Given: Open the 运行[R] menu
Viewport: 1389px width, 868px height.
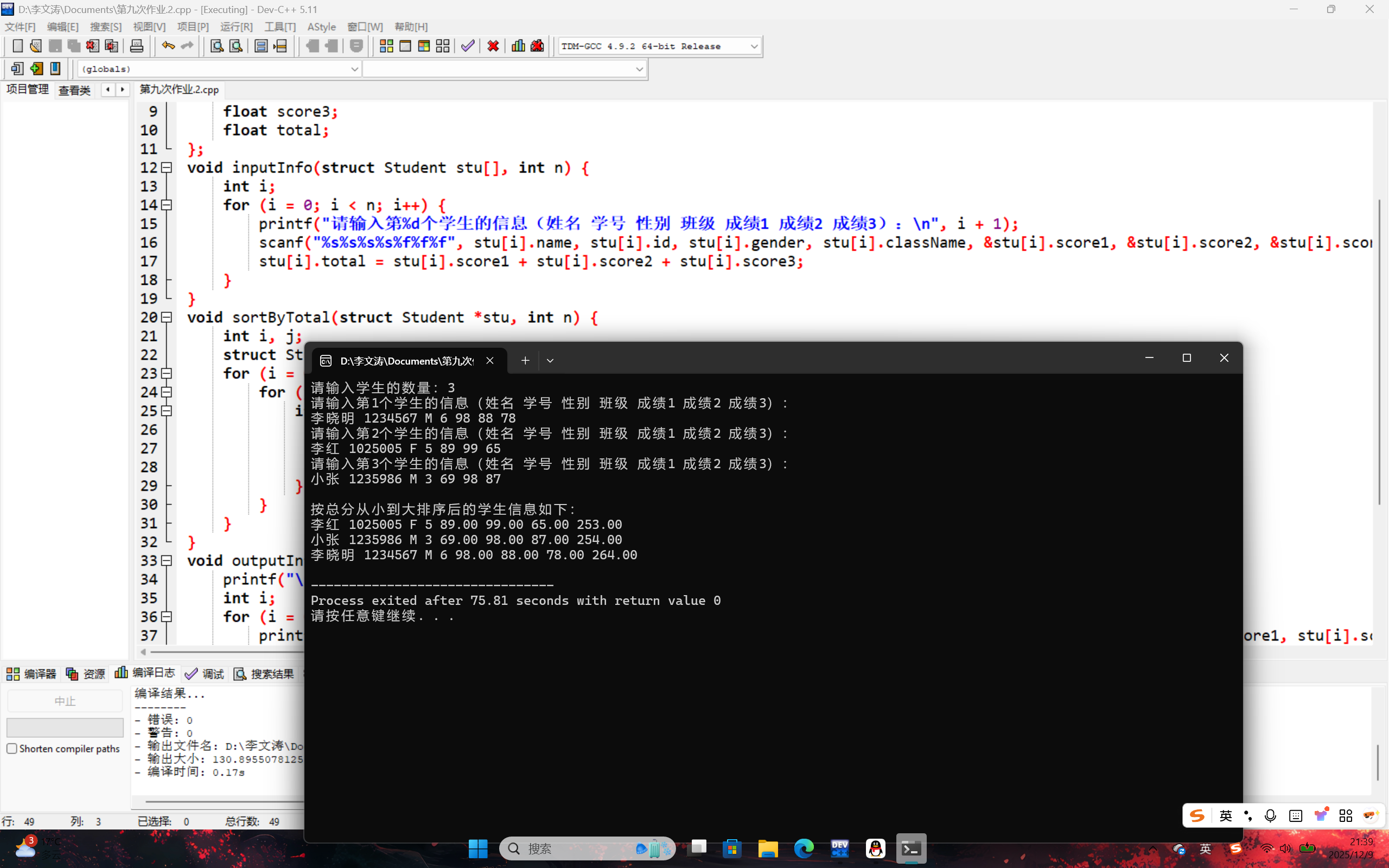Looking at the screenshot, I should click(236, 27).
